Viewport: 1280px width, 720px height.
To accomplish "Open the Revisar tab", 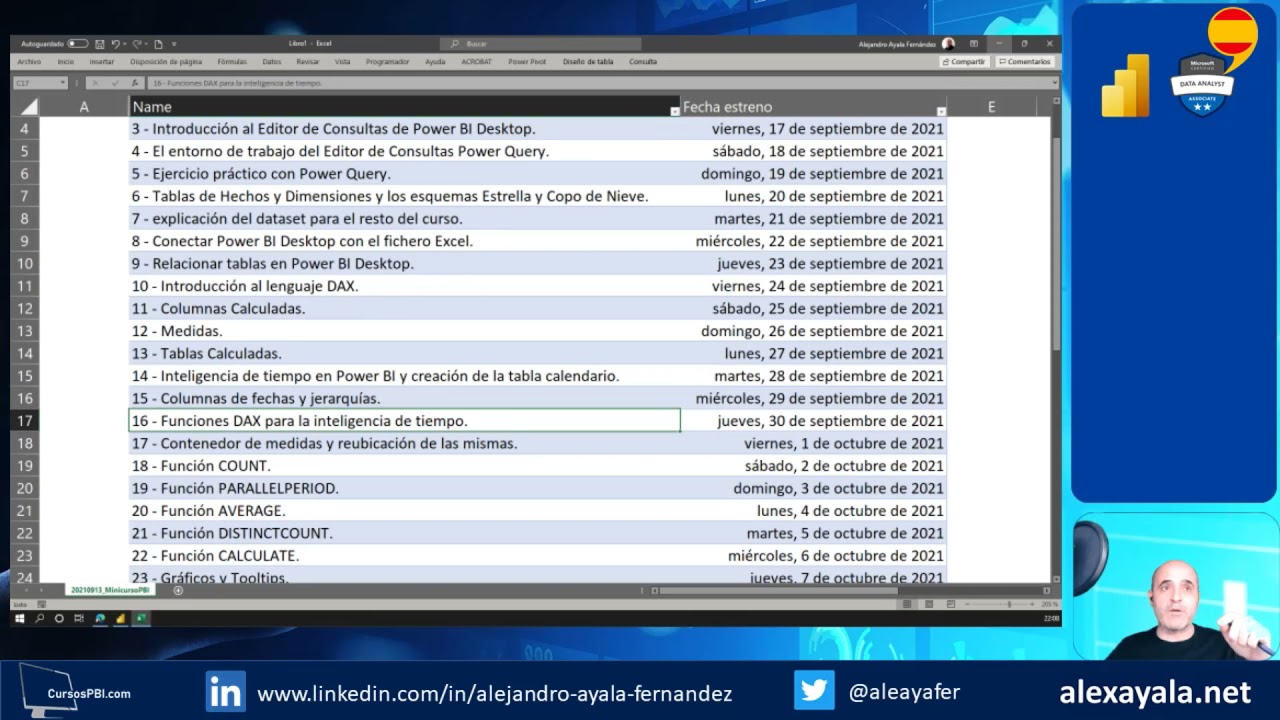I will 308,62.
